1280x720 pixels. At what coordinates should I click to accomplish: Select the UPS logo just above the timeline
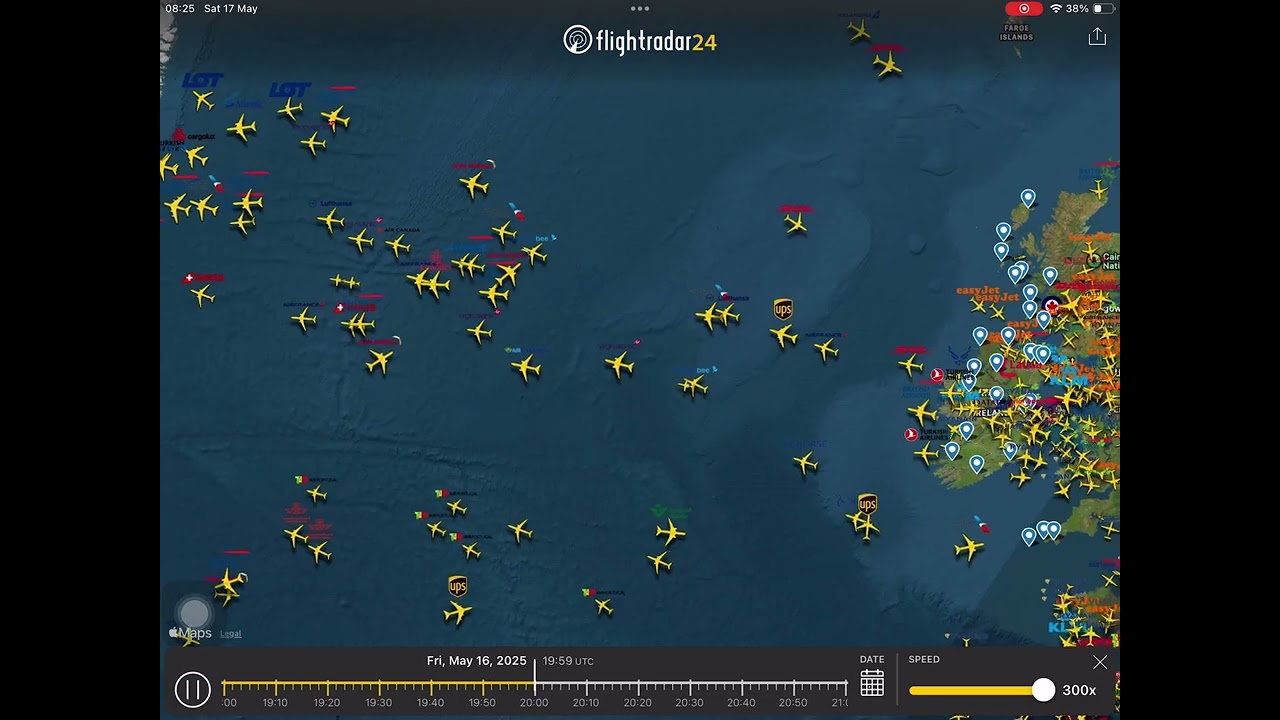pyautogui.click(x=457, y=586)
